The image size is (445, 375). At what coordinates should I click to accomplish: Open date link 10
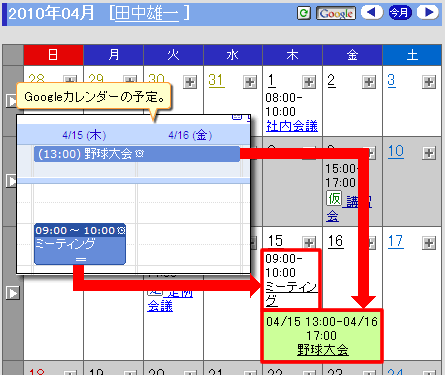click(x=396, y=151)
